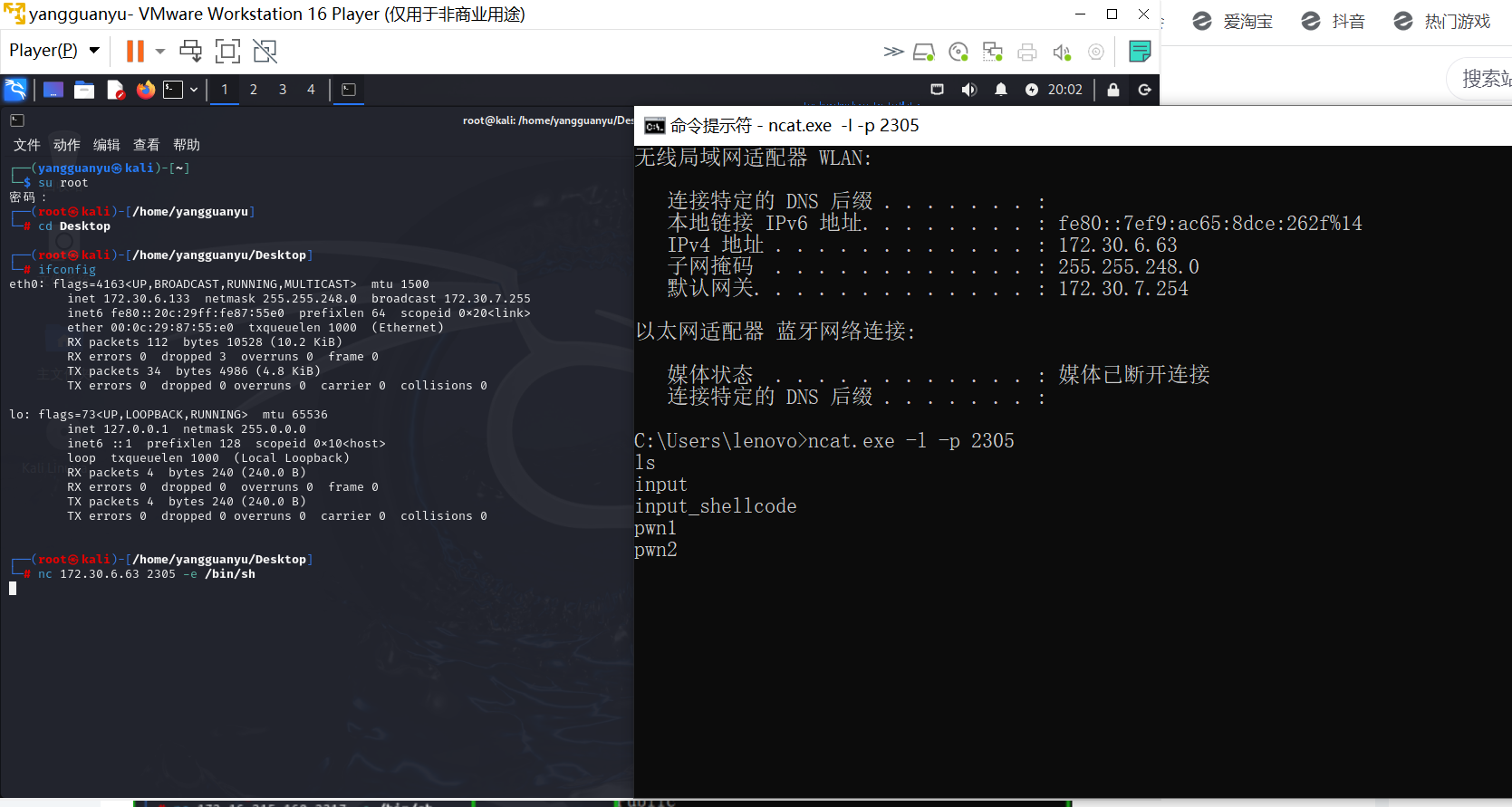The height and width of the screenshot is (807, 1512).
Task: Launch Firefox from the Kali panel
Action: click(x=145, y=90)
